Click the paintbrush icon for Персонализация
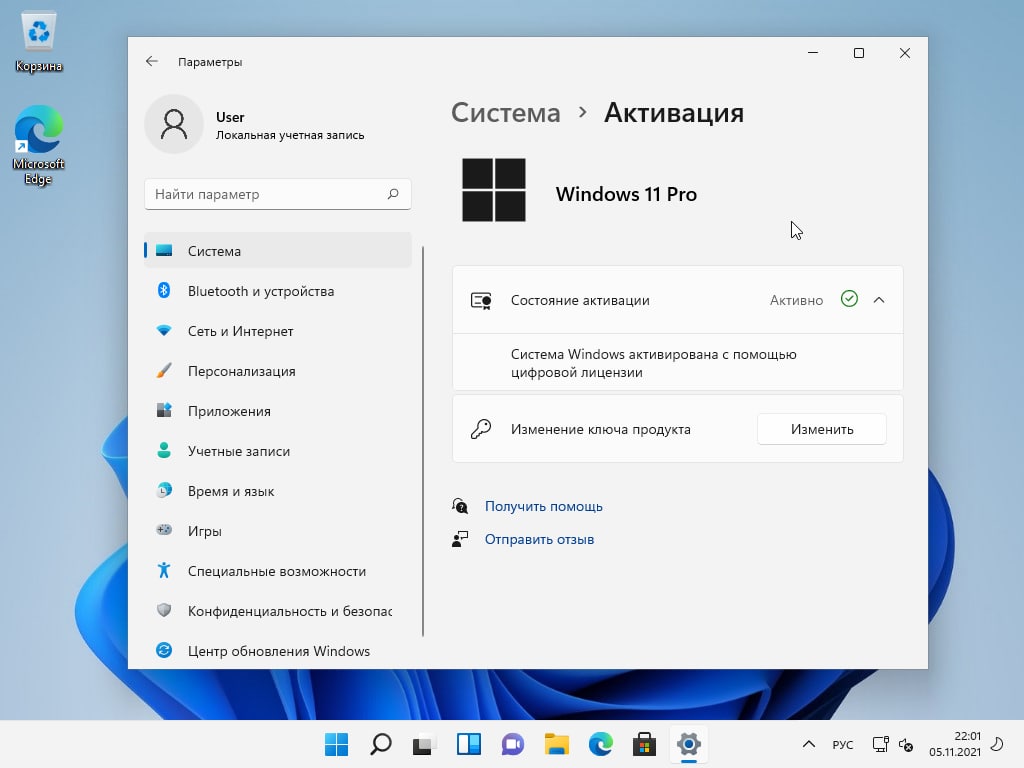This screenshot has width=1024, height=768. [x=164, y=370]
